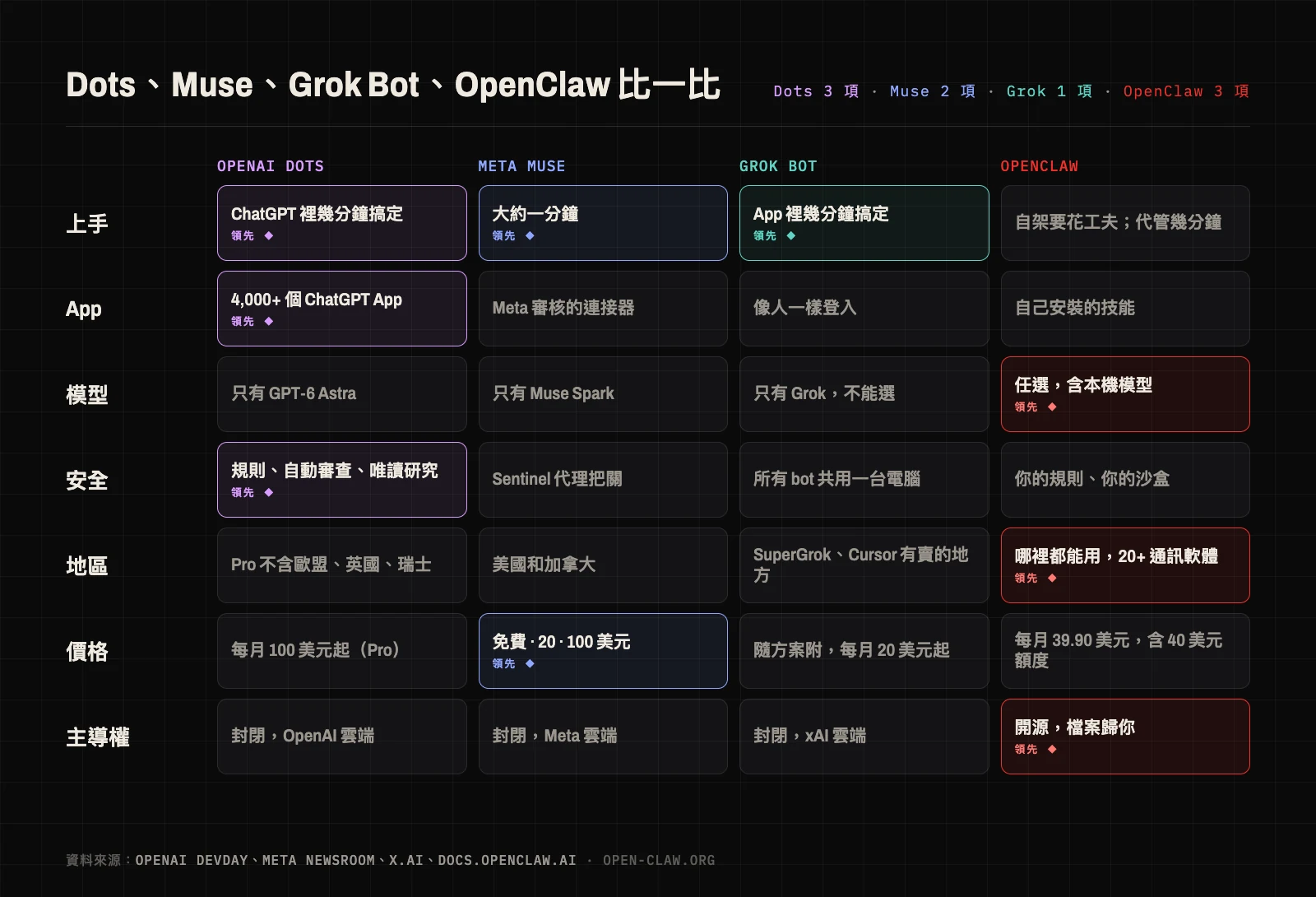
Task: Click the 主導權 row label
Action: [98, 737]
